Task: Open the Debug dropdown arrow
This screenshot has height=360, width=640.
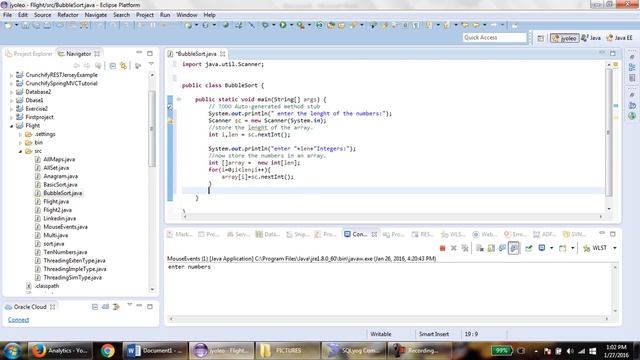Action: [x=273, y=25]
